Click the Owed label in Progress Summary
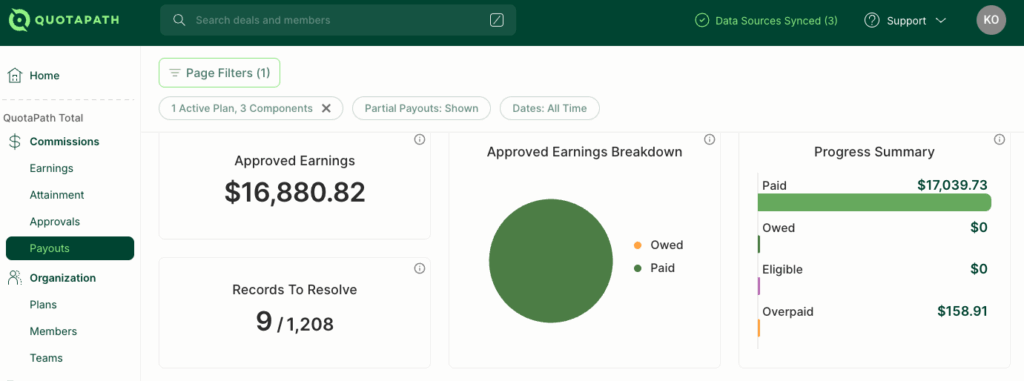Viewport: 1024px width, 381px height. pos(778,228)
